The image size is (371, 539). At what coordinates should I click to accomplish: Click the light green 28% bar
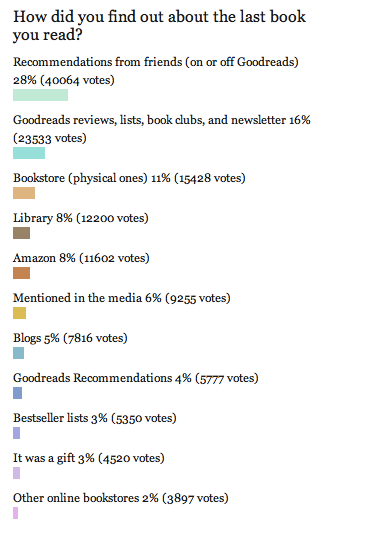coord(40,95)
